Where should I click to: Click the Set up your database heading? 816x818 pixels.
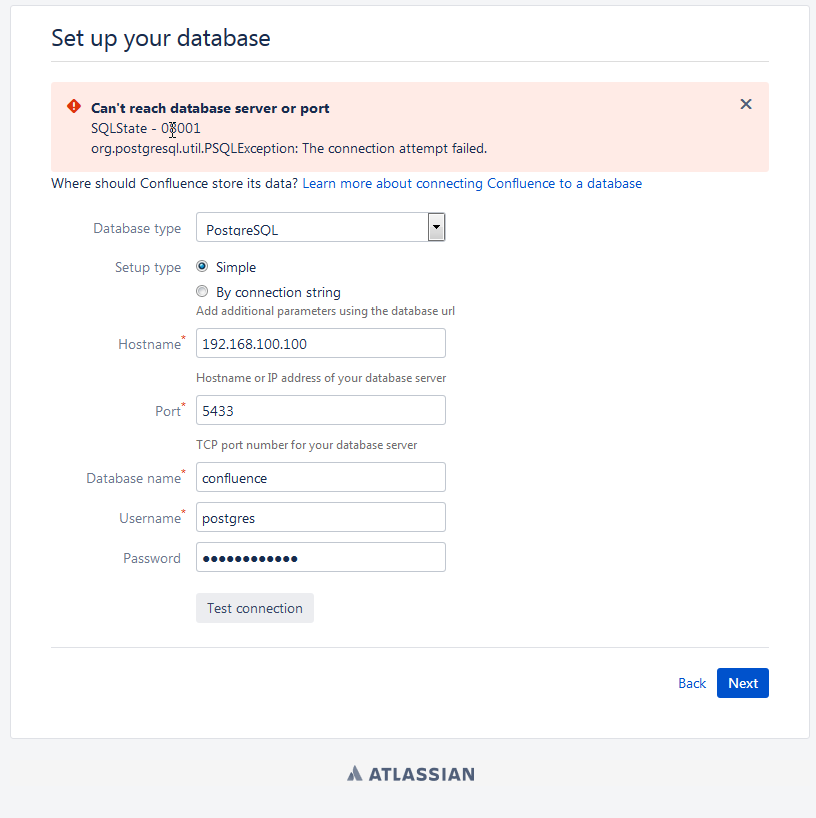(161, 38)
